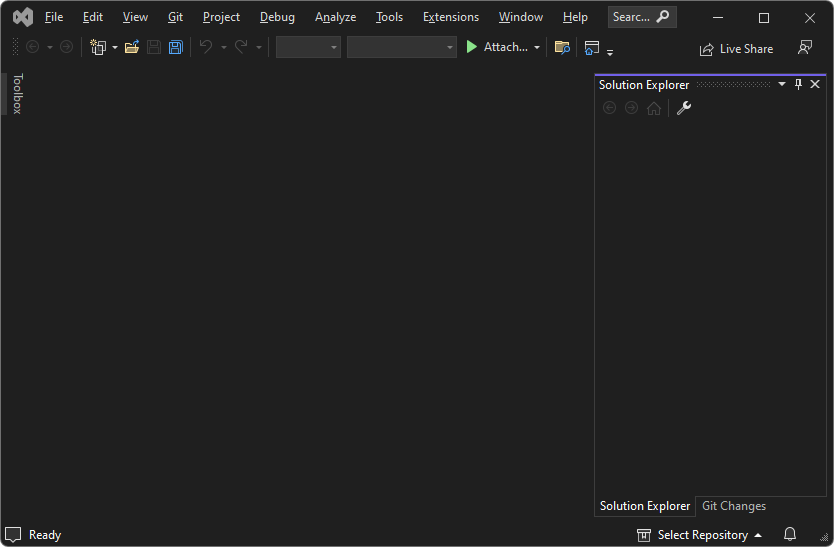Open the Window menu

521,17
